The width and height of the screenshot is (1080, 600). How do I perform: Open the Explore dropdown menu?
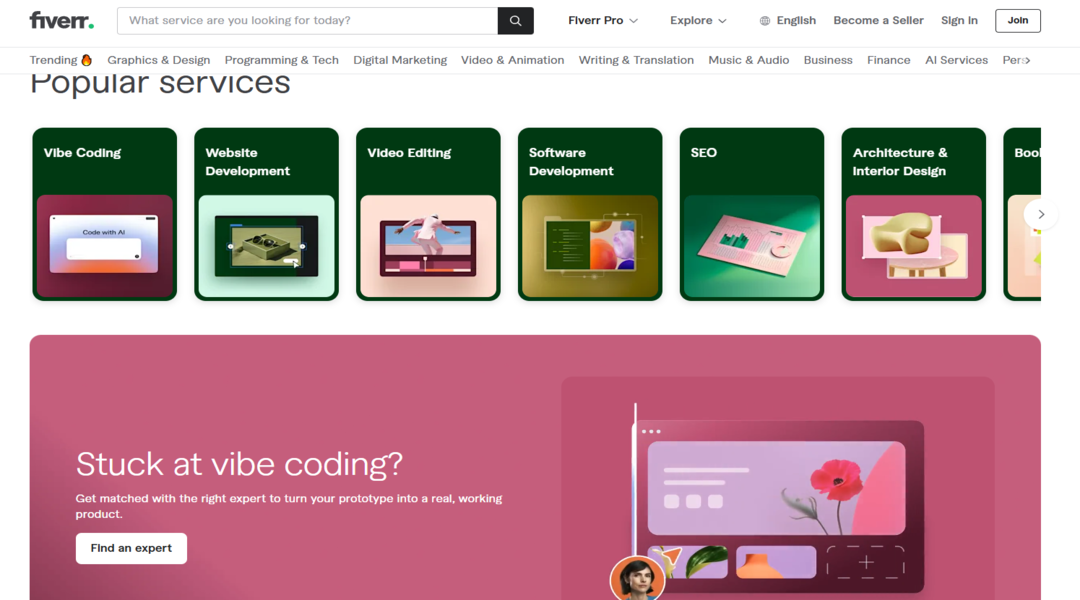698,21
